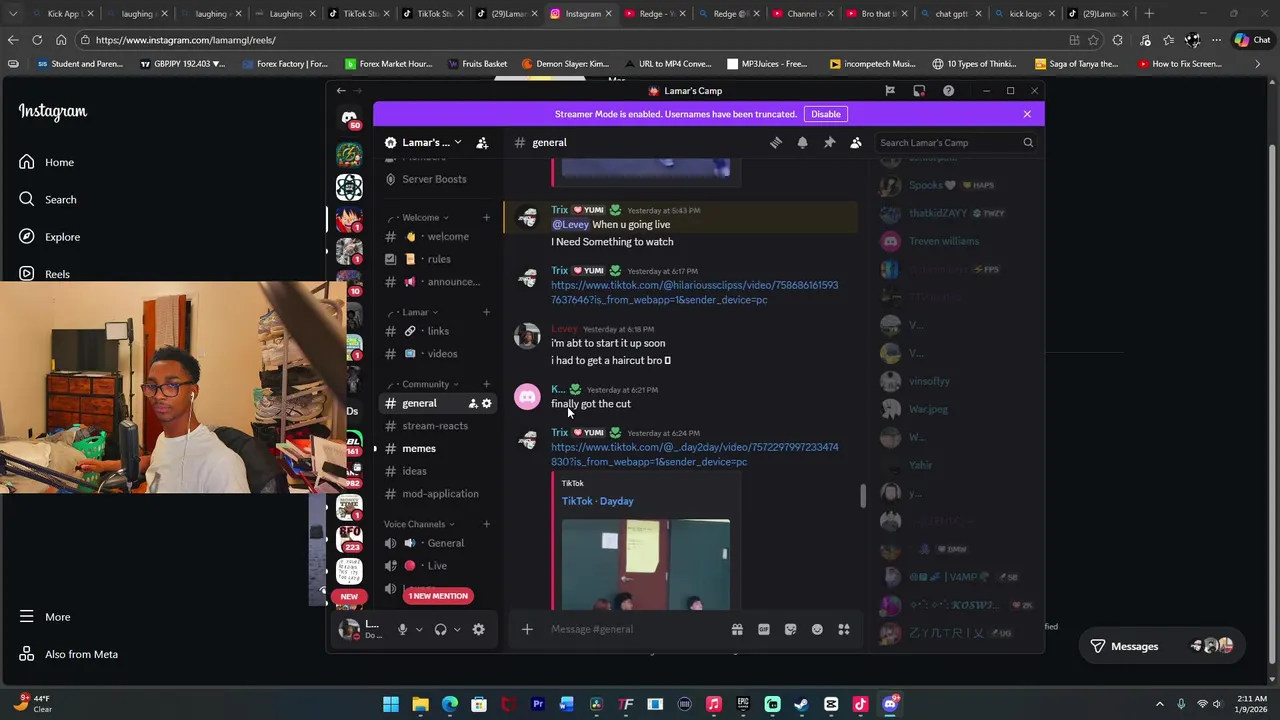Open headphone output options arrow
The height and width of the screenshot is (720, 1280).
(x=457, y=630)
